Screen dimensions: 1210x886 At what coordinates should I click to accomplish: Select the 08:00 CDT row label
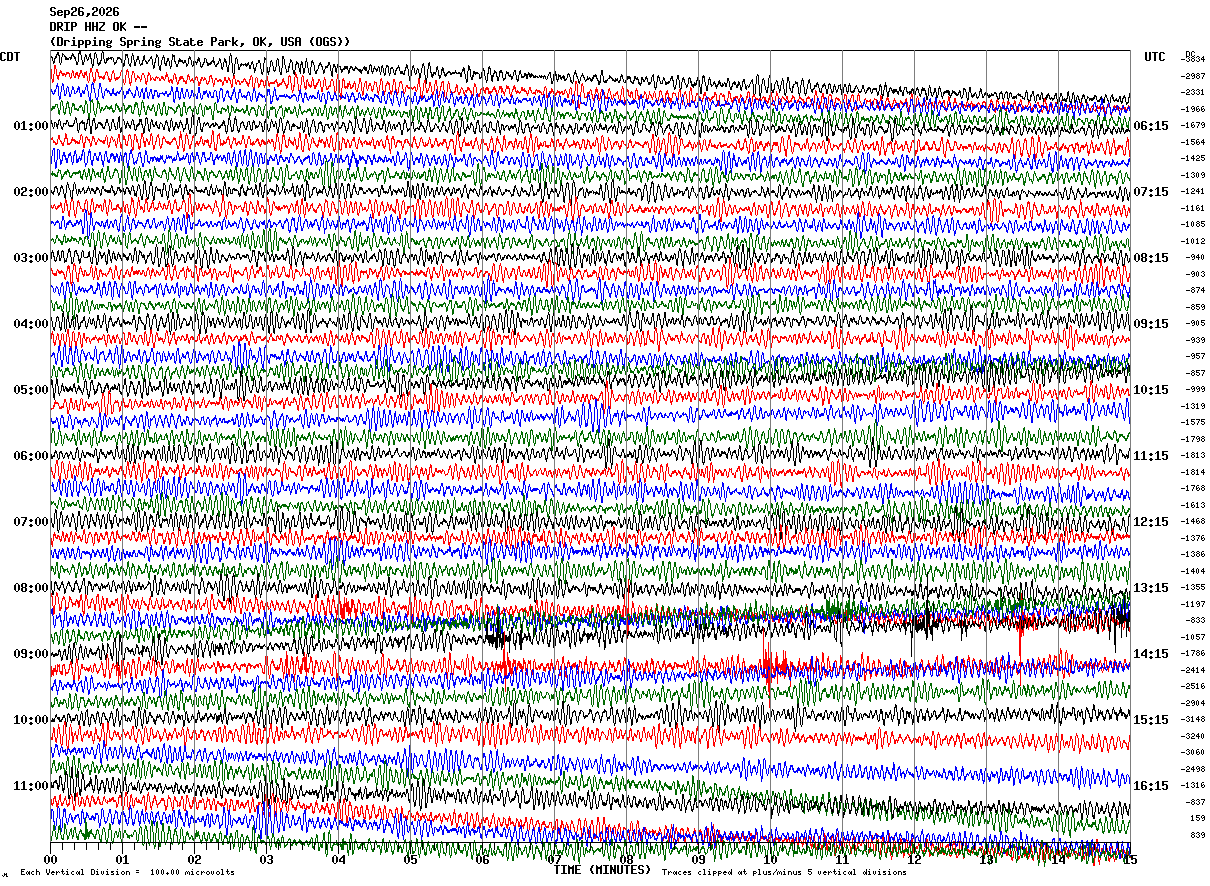[x=30, y=588]
